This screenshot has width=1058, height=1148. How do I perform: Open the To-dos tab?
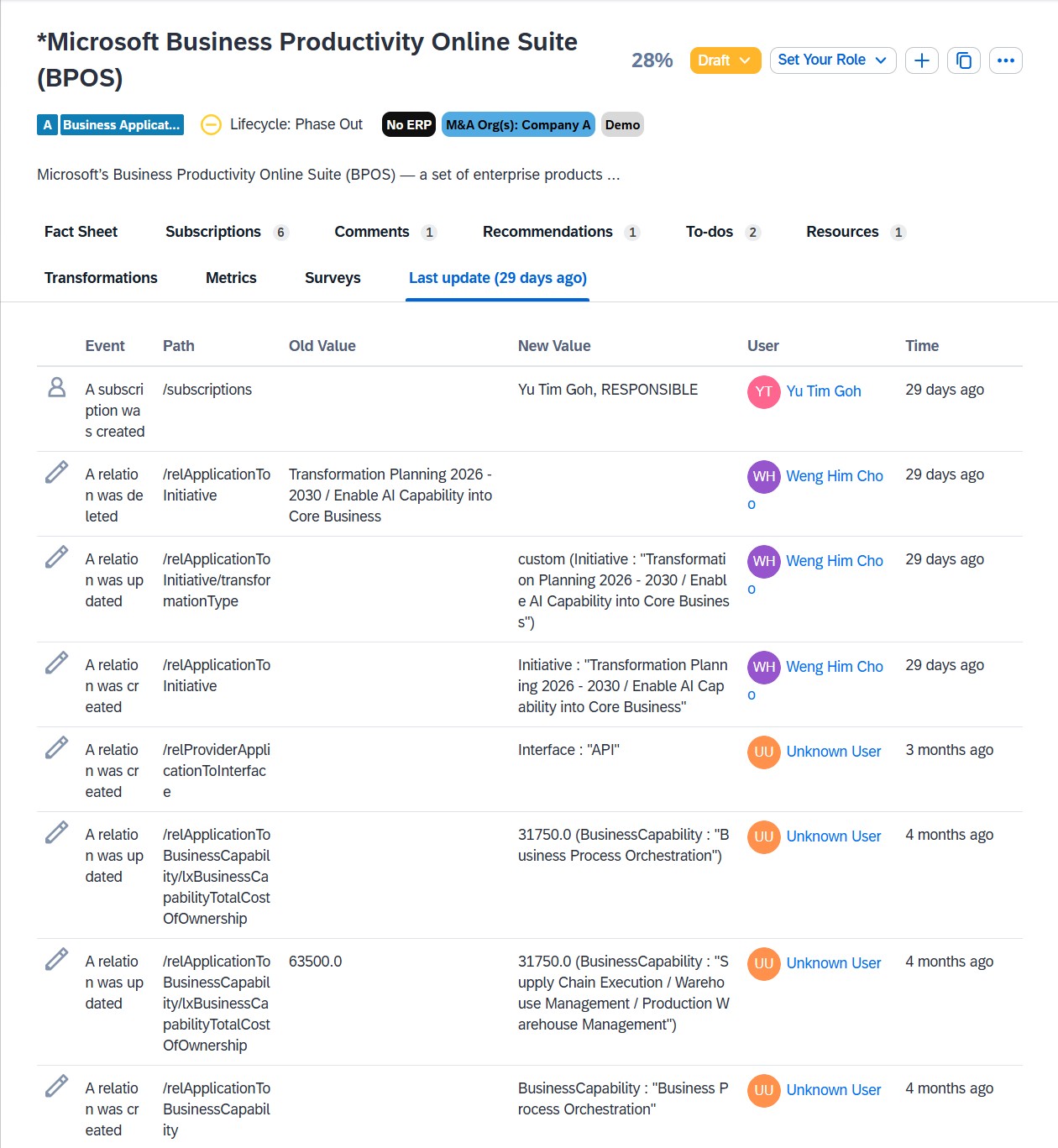[x=723, y=232]
